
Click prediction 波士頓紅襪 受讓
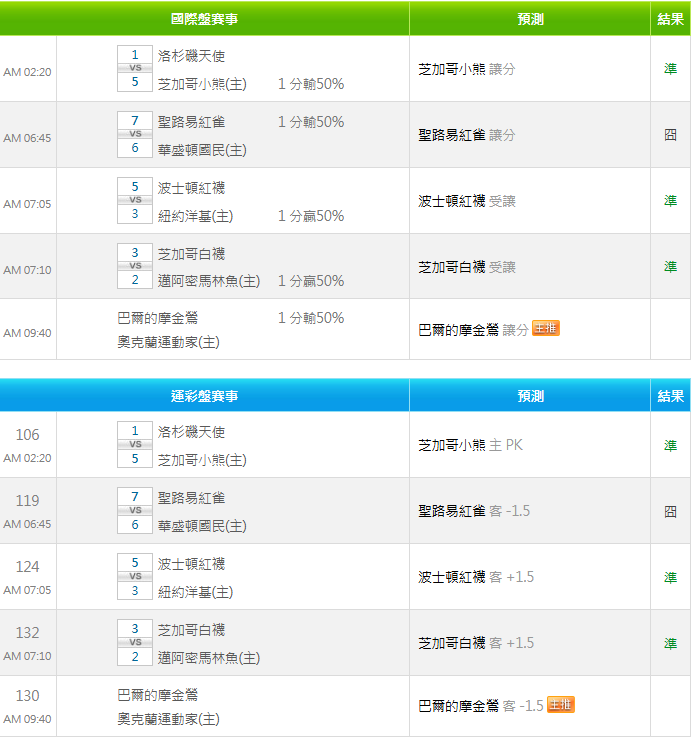(x=466, y=201)
